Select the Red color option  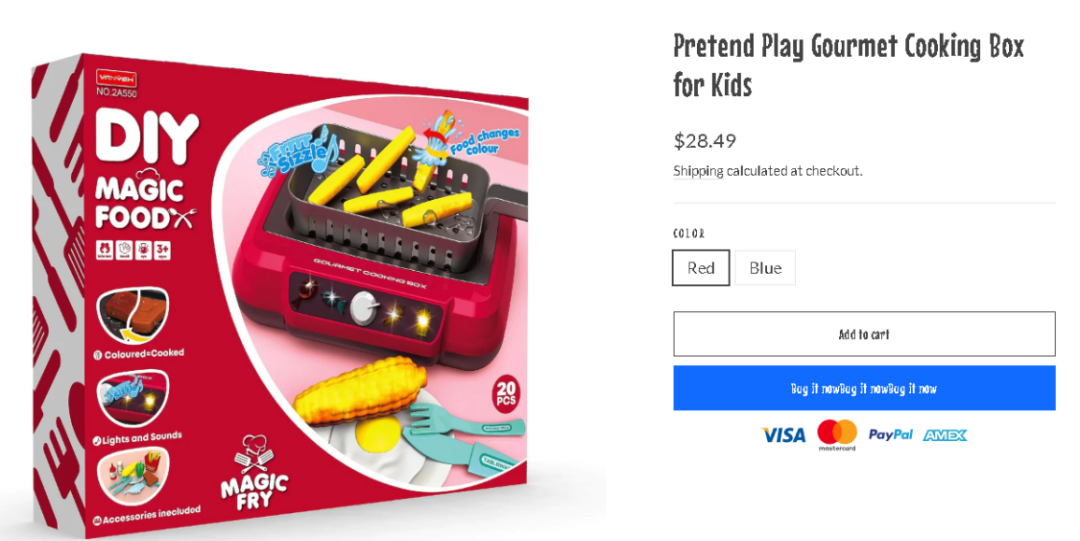click(x=700, y=267)
